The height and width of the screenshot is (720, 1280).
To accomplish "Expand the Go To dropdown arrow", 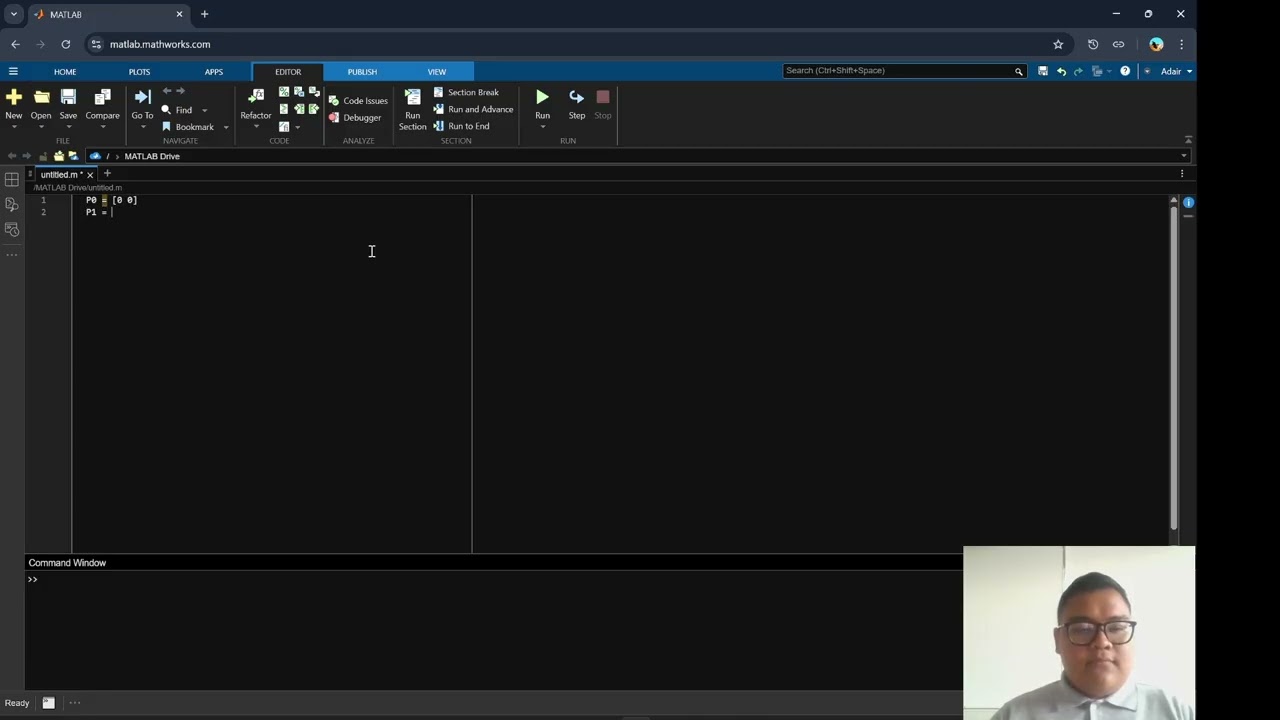I will [x=142, y=127].
